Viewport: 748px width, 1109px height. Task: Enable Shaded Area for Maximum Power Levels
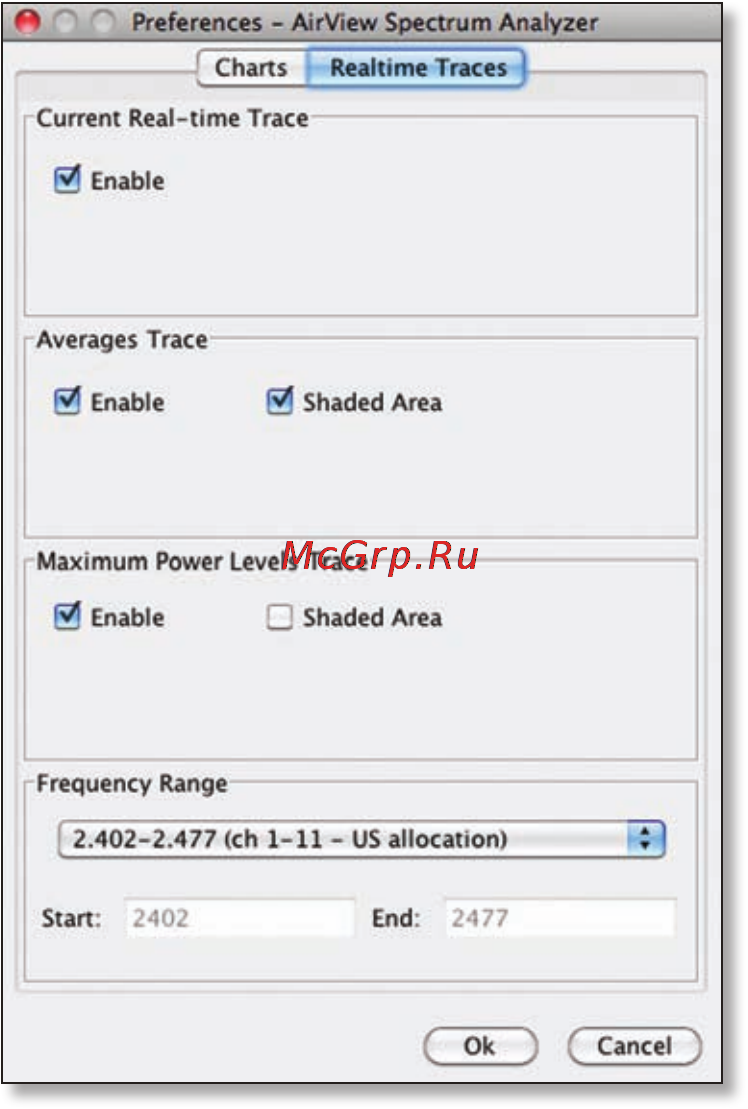[x=280, y=617]
